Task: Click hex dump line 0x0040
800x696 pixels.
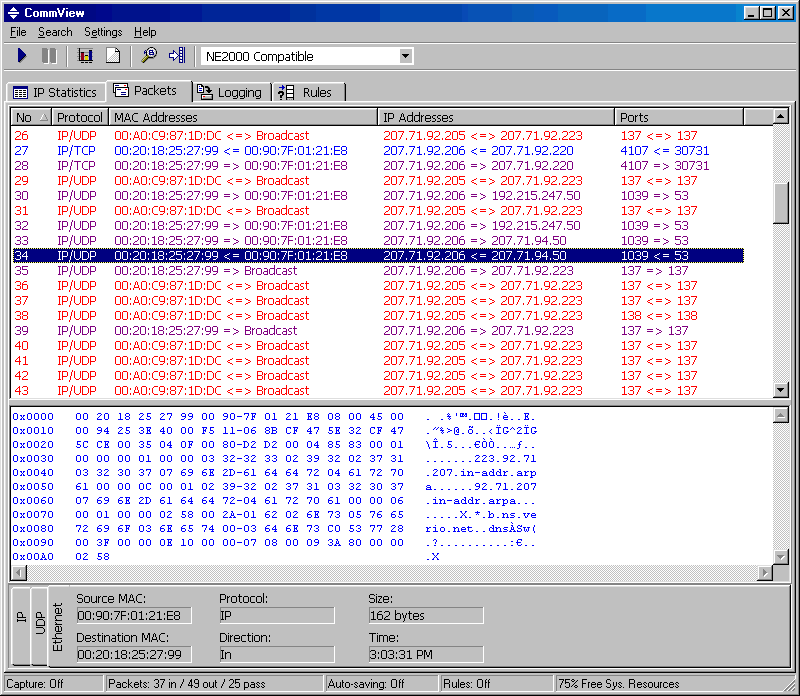Action: (x=274, y=473)
